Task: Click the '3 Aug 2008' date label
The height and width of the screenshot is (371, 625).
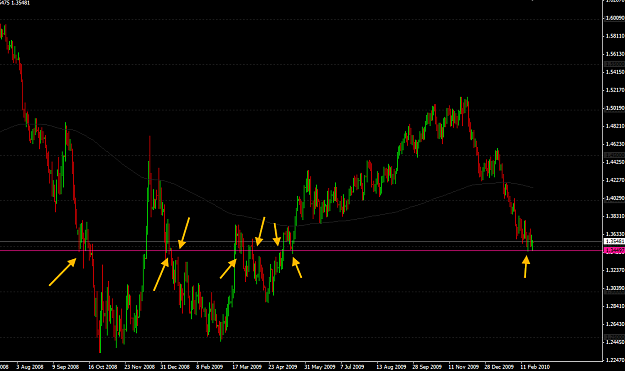Action: [x=29, y=367]
